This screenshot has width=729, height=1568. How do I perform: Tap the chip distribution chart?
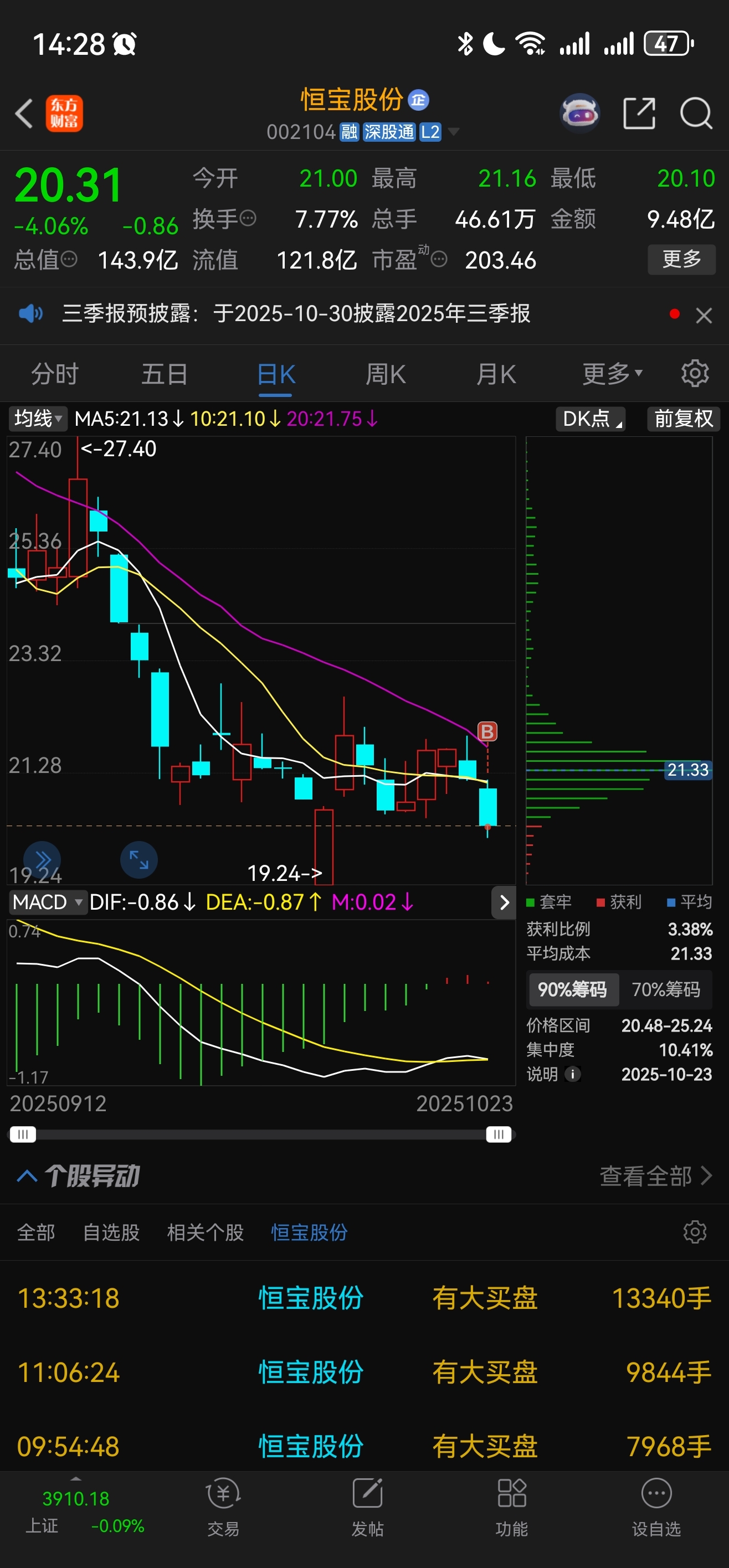pos(619,661)
